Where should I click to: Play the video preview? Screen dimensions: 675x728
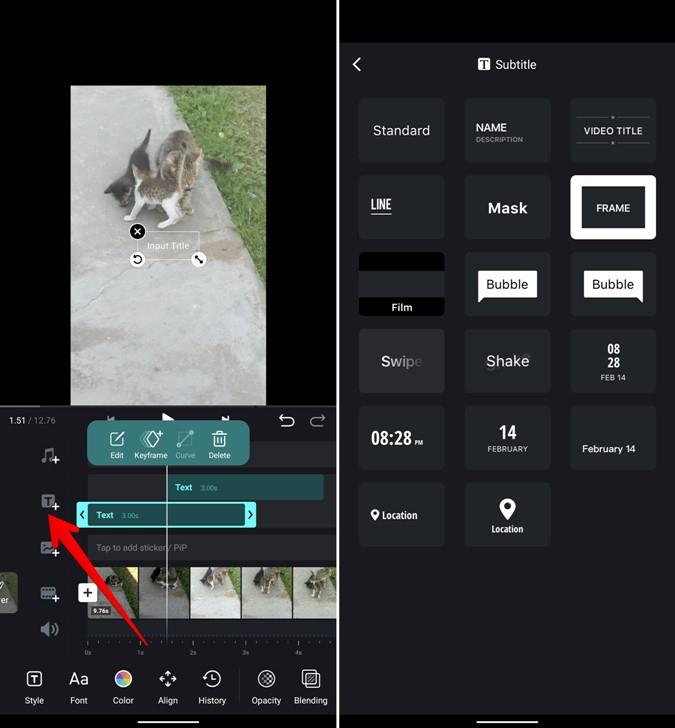(168, 417)
